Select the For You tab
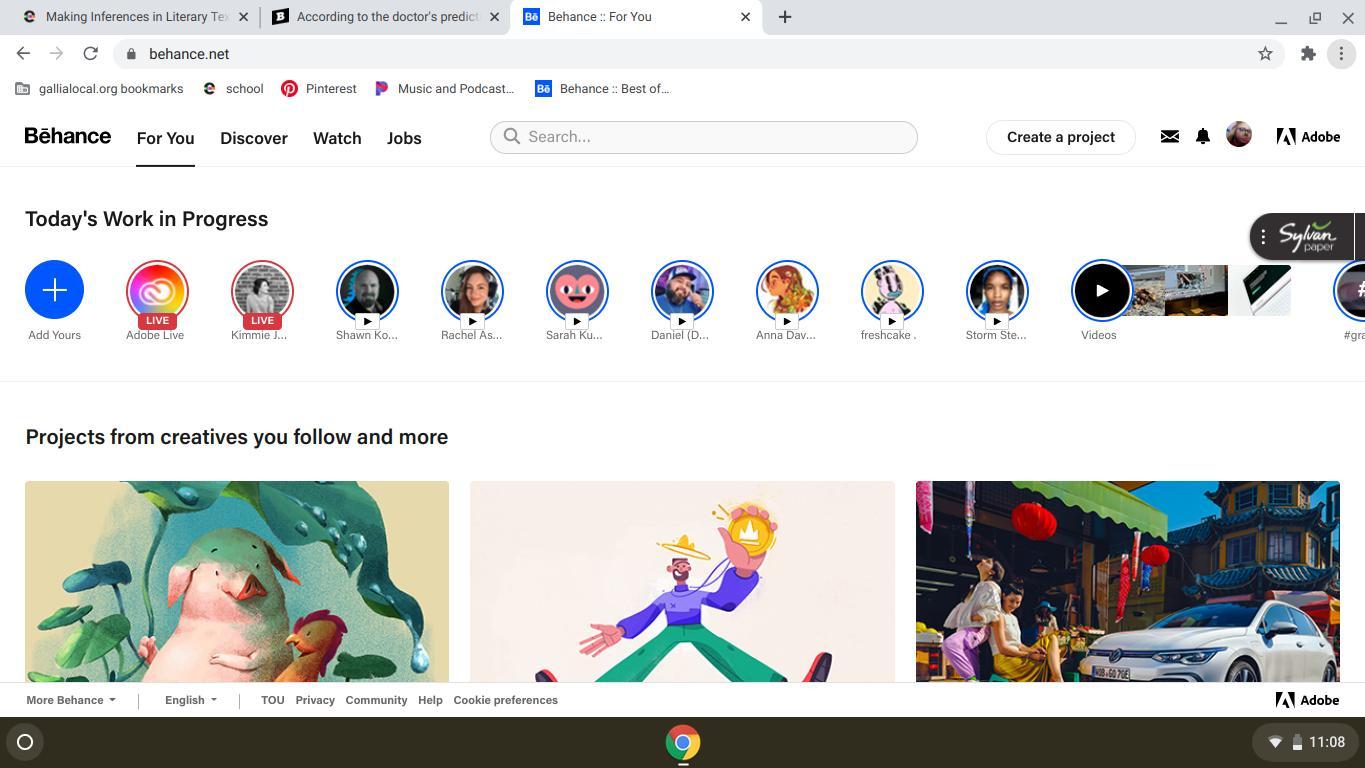The image size is (1365, 768). coord(166,138)
